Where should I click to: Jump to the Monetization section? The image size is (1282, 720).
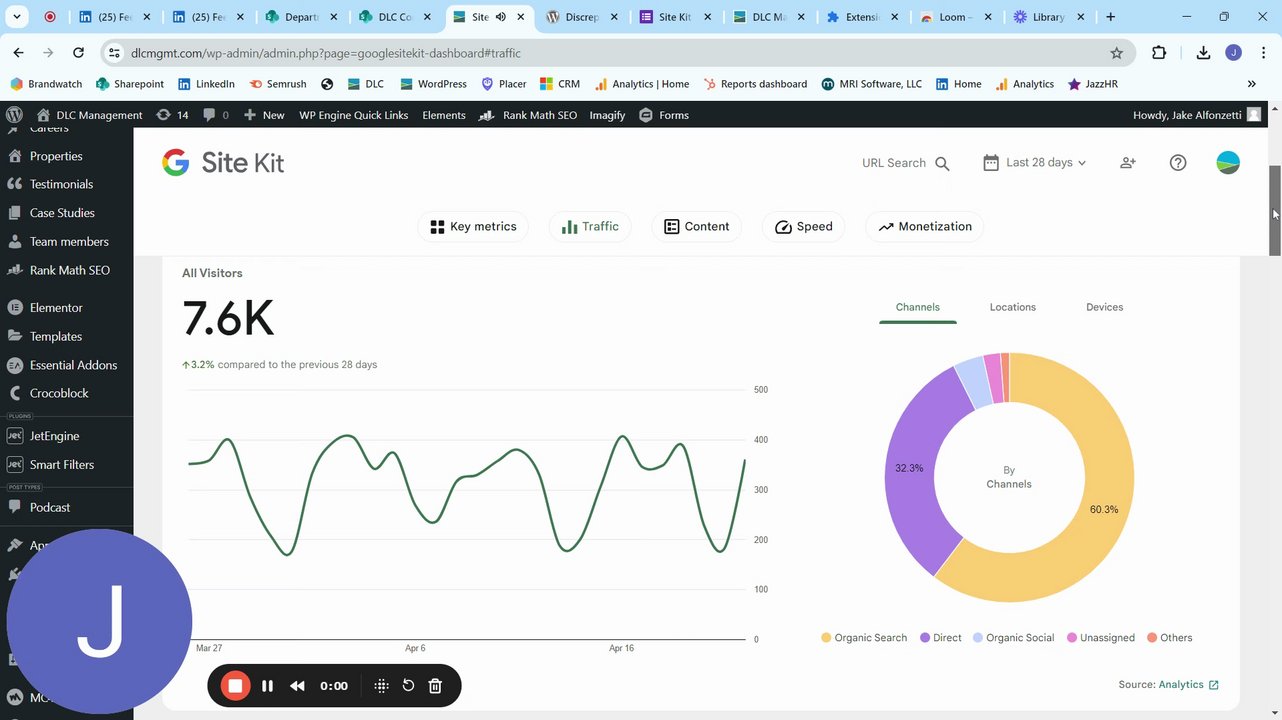925,226
